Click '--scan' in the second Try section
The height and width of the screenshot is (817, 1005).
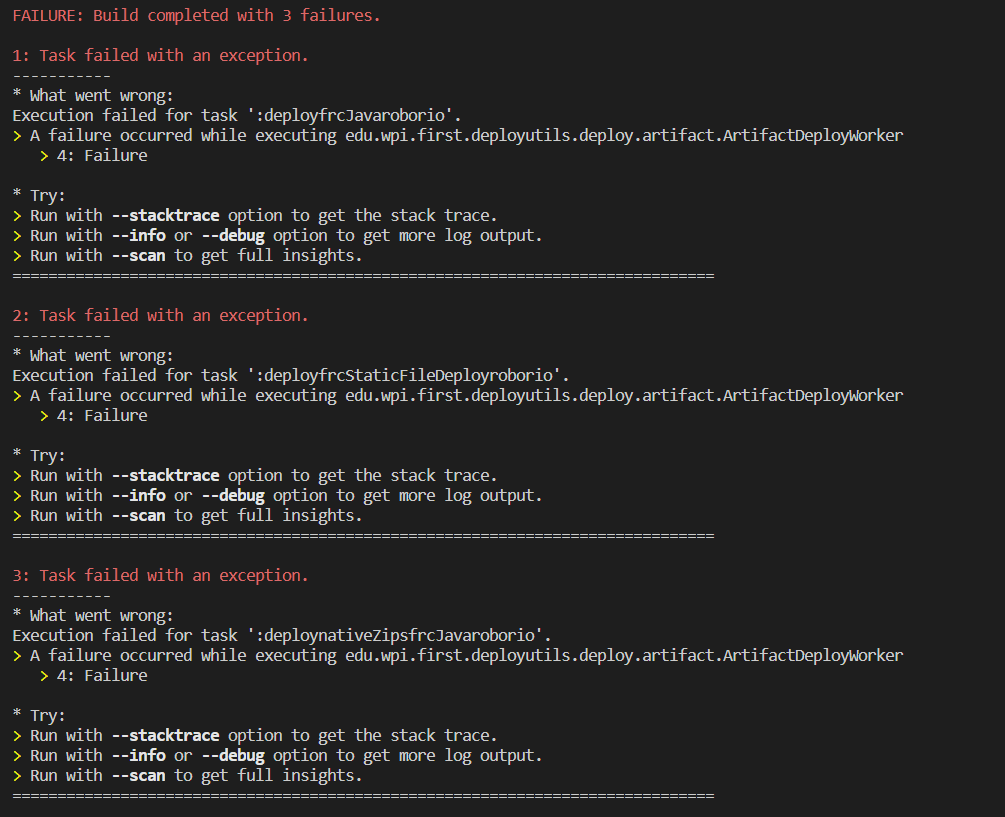coord(138,516)
